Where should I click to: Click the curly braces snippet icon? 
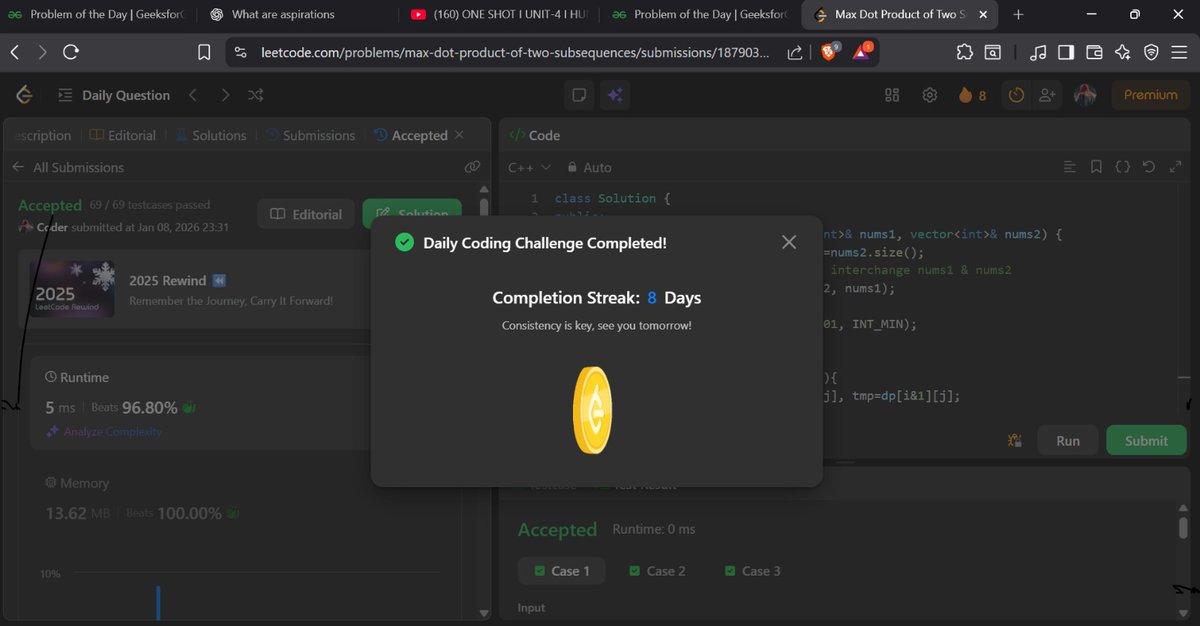(1122, 167)
